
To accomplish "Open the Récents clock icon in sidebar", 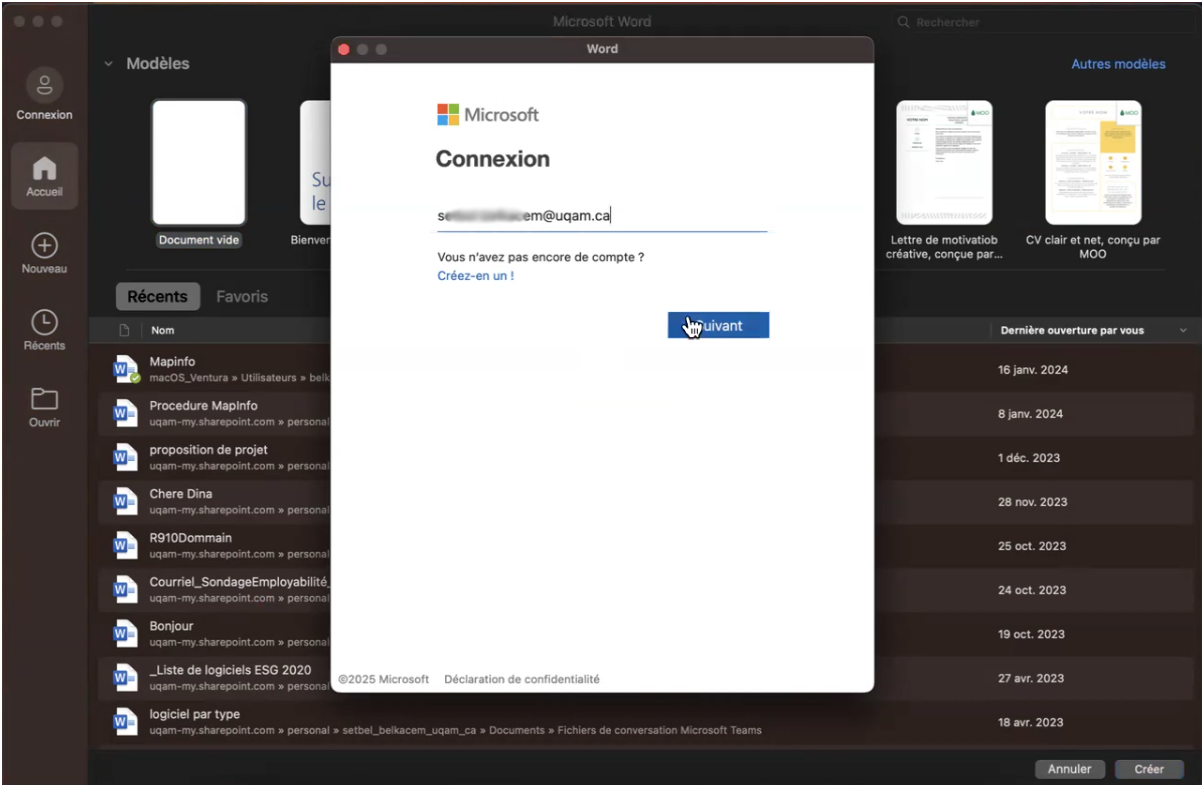I will tap(44, 322).
